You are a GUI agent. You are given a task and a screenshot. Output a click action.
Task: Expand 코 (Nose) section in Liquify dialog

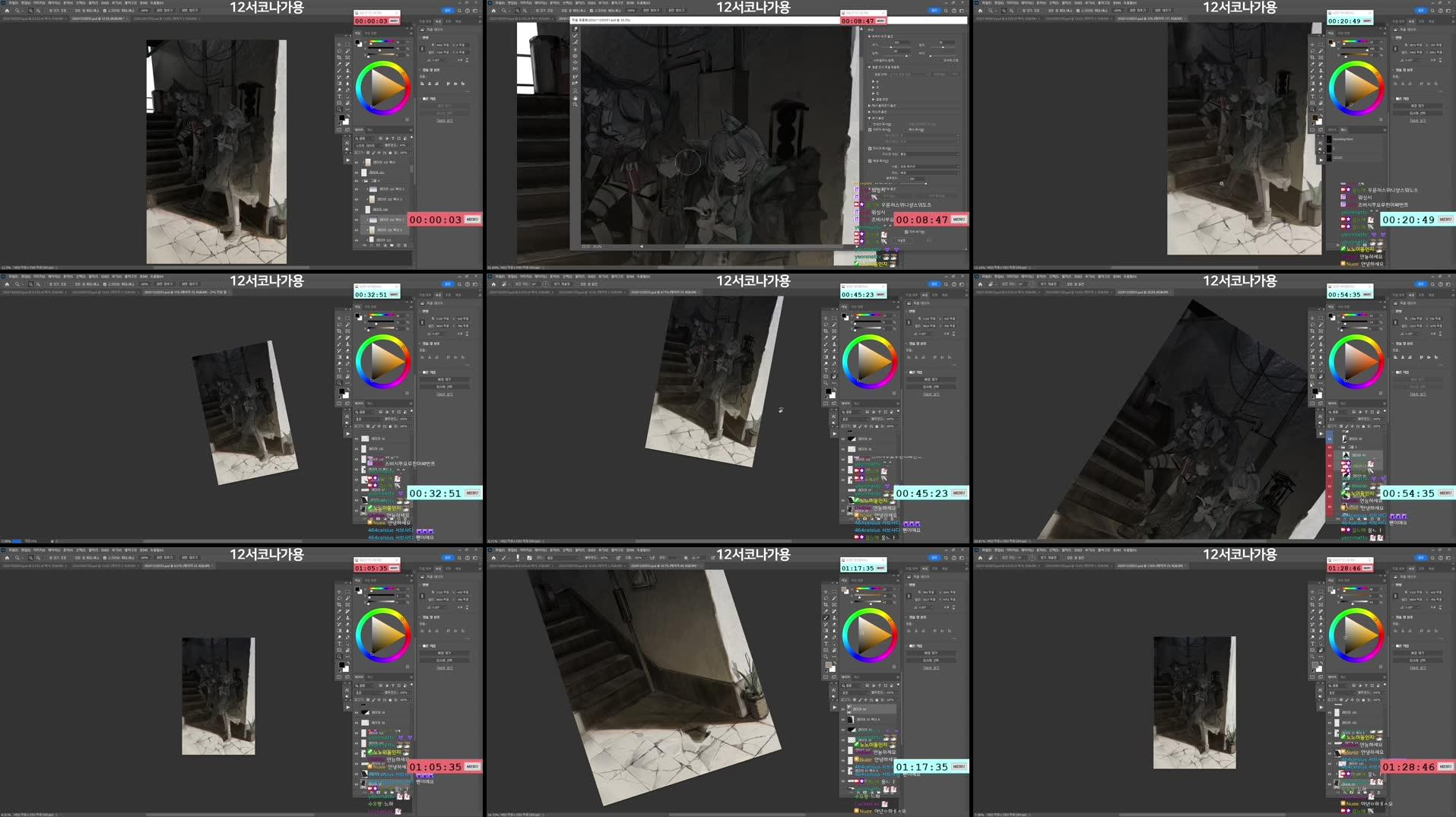pos(874,87)
